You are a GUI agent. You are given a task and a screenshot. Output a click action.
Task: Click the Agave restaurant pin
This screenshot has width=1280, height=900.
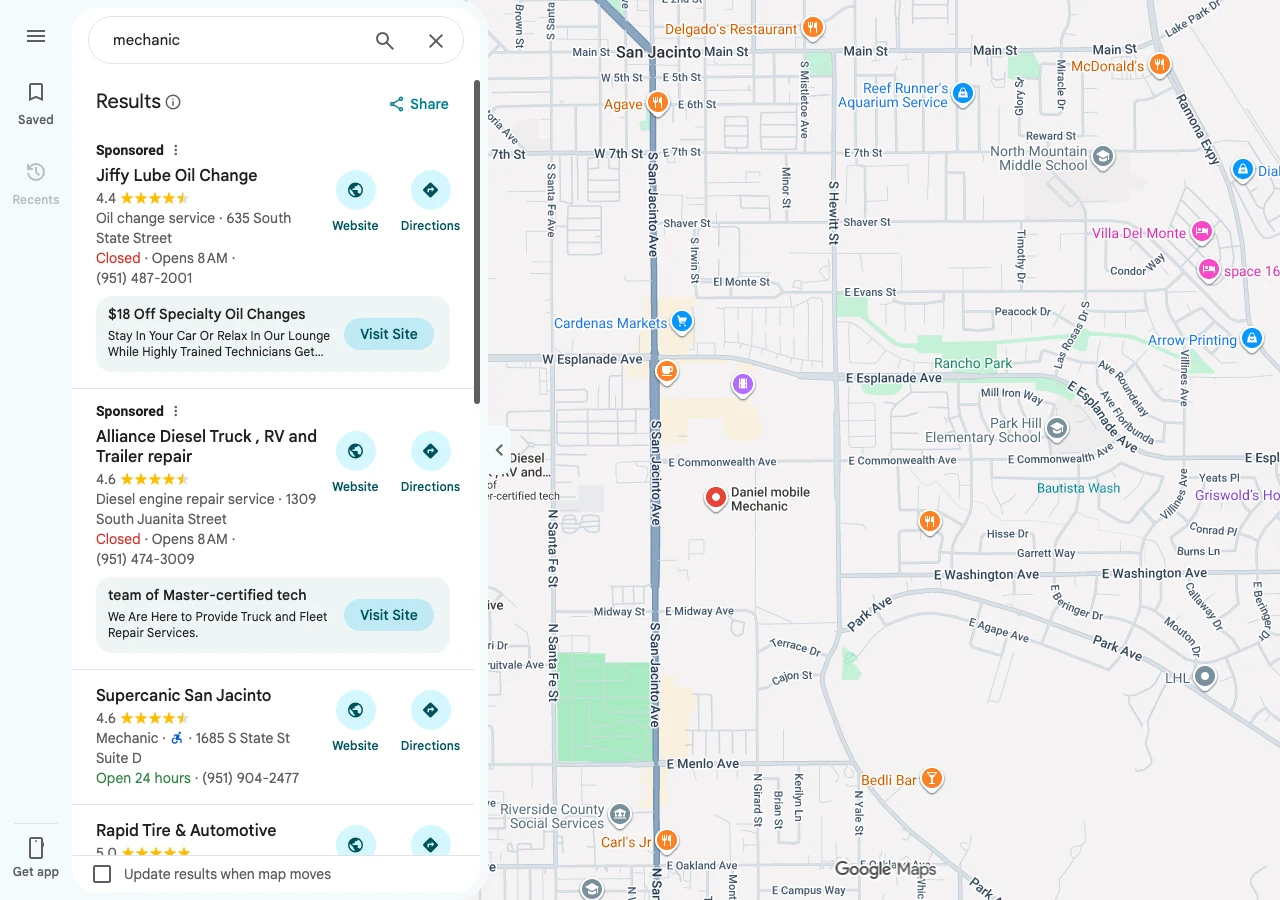click(657, 102)
